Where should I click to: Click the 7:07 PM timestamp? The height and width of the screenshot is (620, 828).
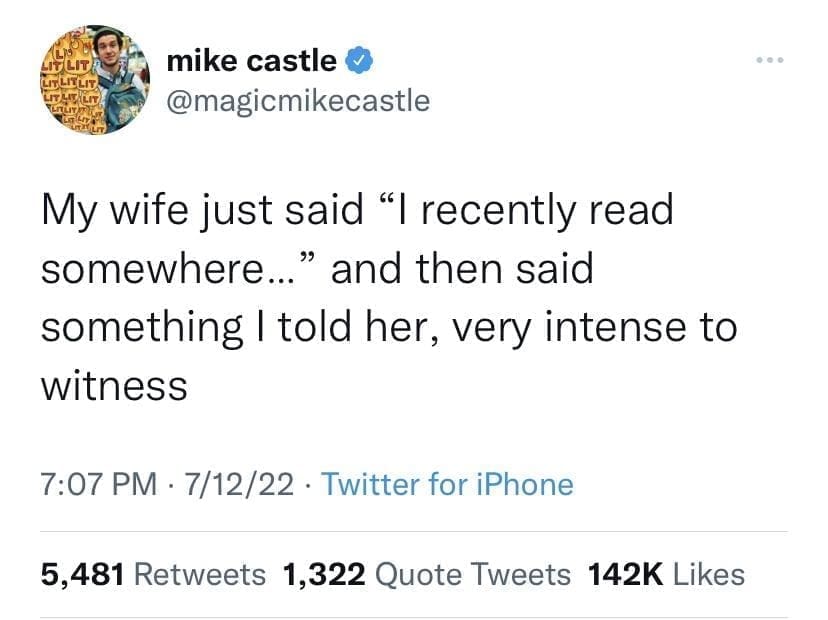(x=98, y=485)
